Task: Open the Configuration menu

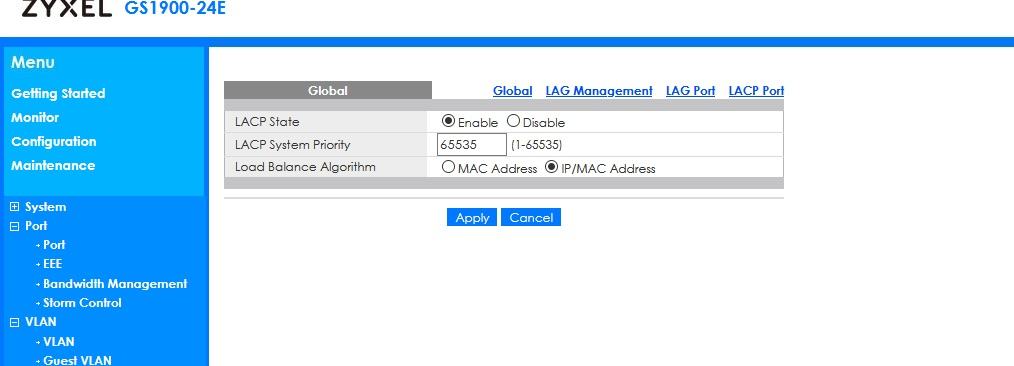Action: pos(54,142)
